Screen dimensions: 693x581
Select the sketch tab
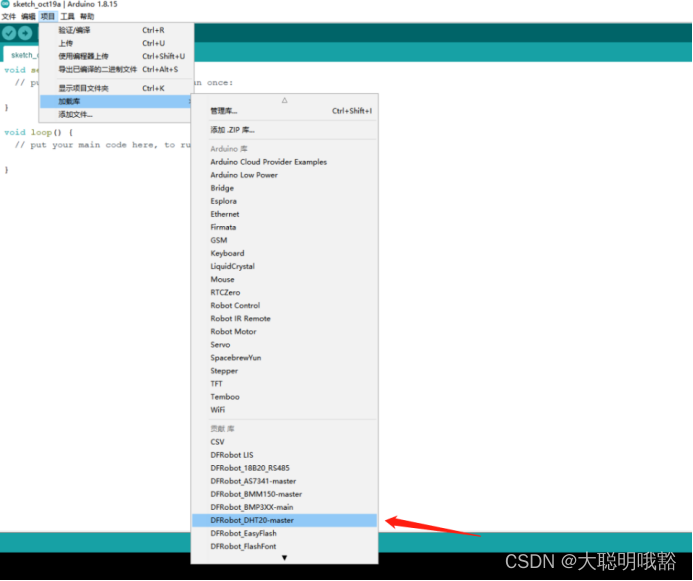[x=22, y=55]
